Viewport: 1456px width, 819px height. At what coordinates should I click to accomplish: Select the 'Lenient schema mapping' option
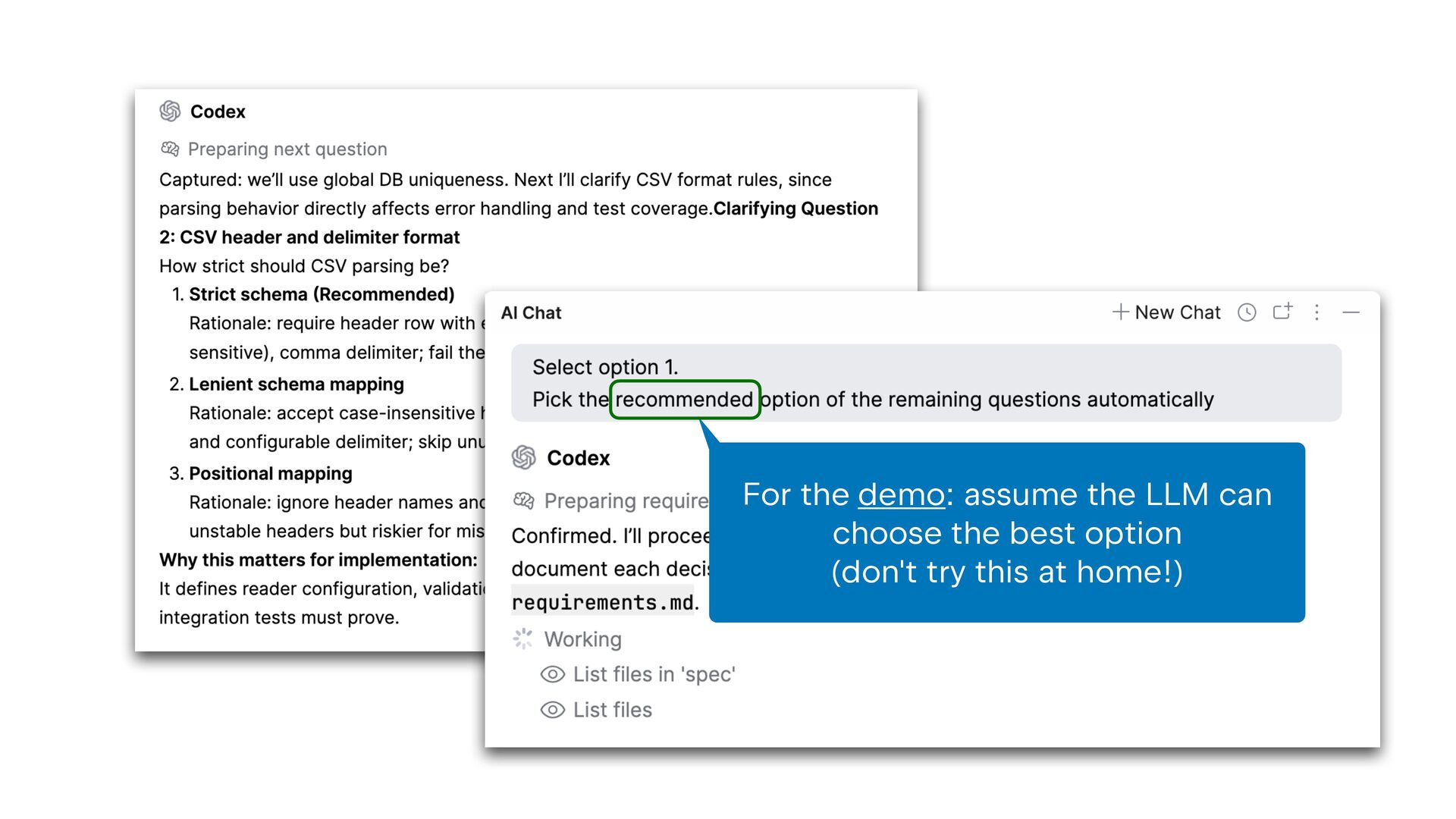click(297, 384)
